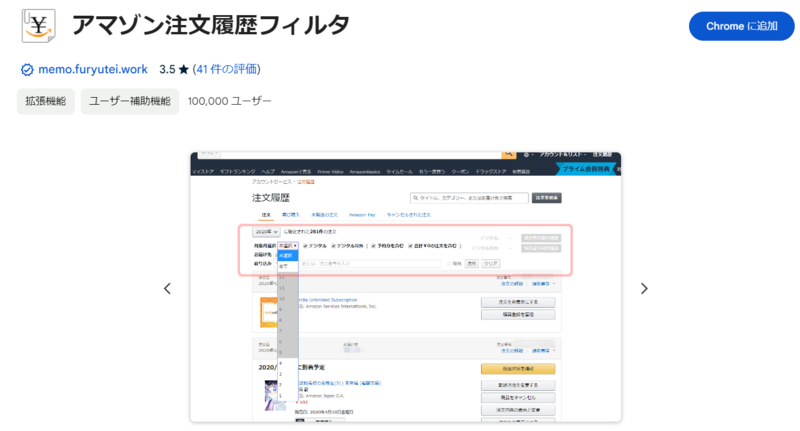Screen dimensions: 800x431
Task: Click the rating star icon
Action: coord(184,69)
